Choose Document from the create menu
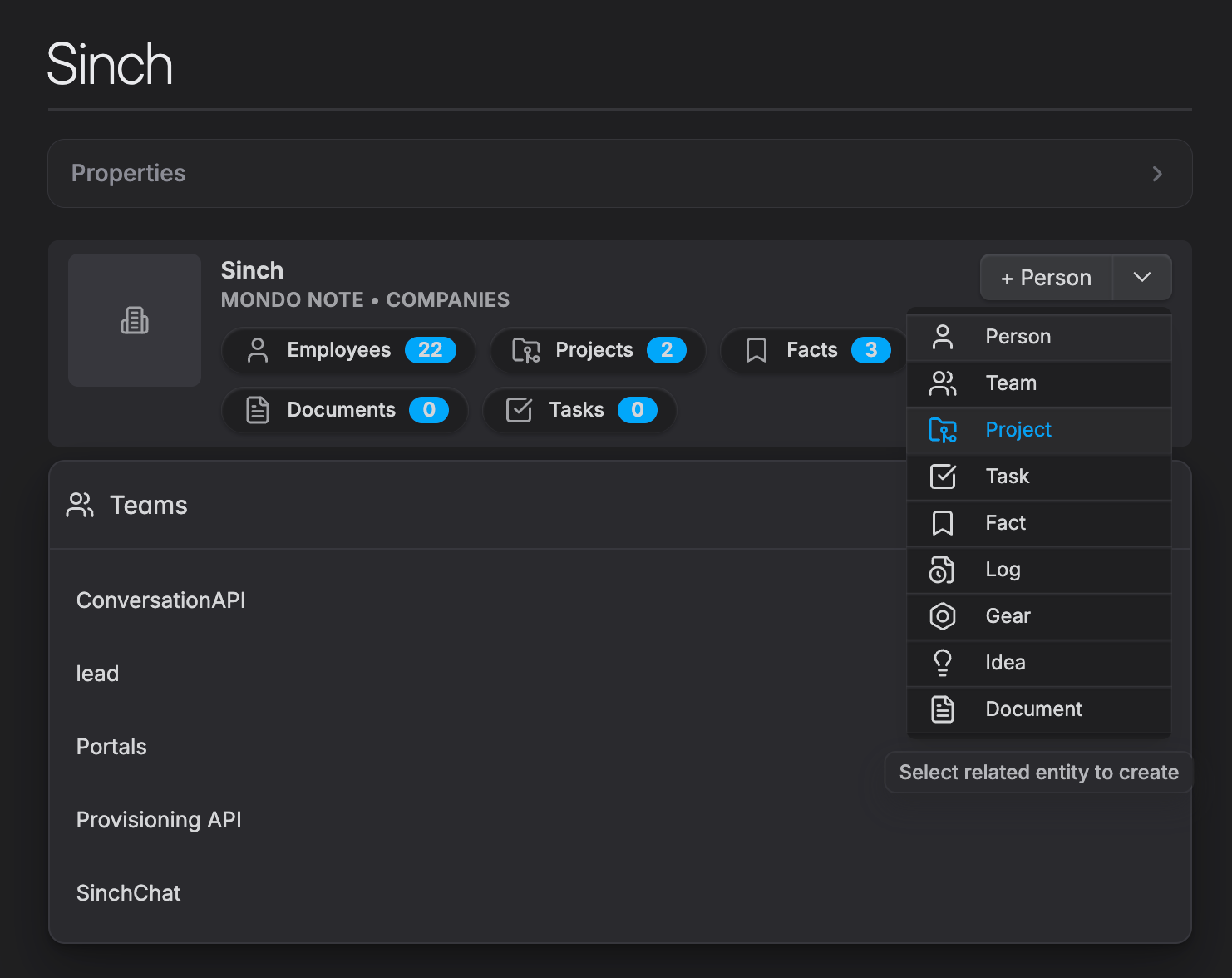This screenshot has width=1232, height=978. coord(1039,709)
